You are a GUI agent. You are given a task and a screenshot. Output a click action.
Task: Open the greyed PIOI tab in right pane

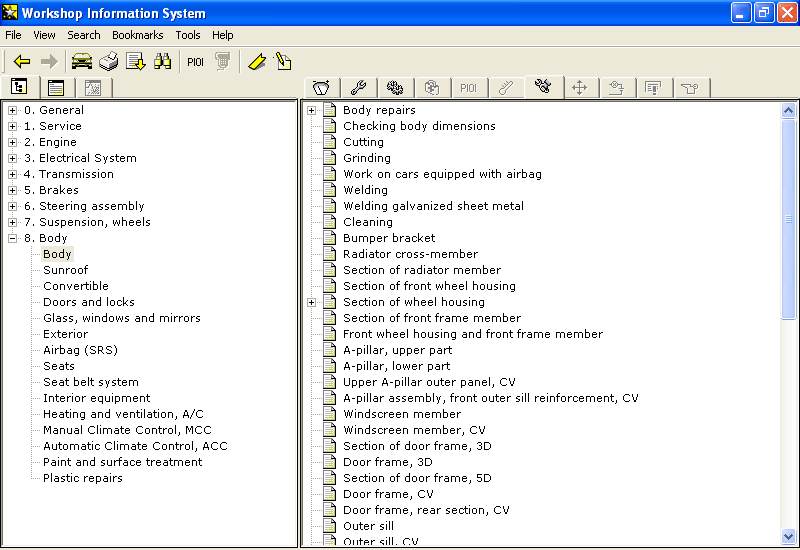(468, 88)
